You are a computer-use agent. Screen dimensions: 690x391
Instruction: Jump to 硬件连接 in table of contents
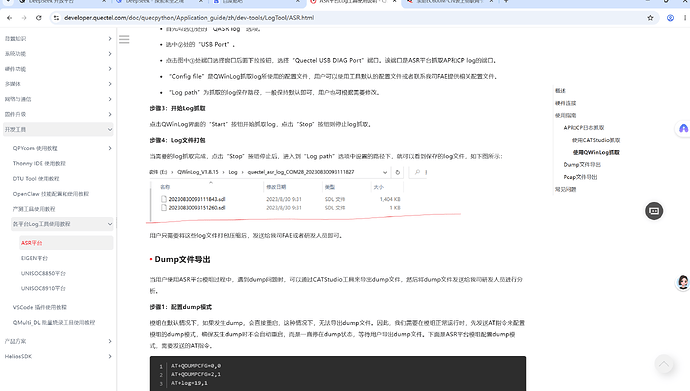coord(565,103)
